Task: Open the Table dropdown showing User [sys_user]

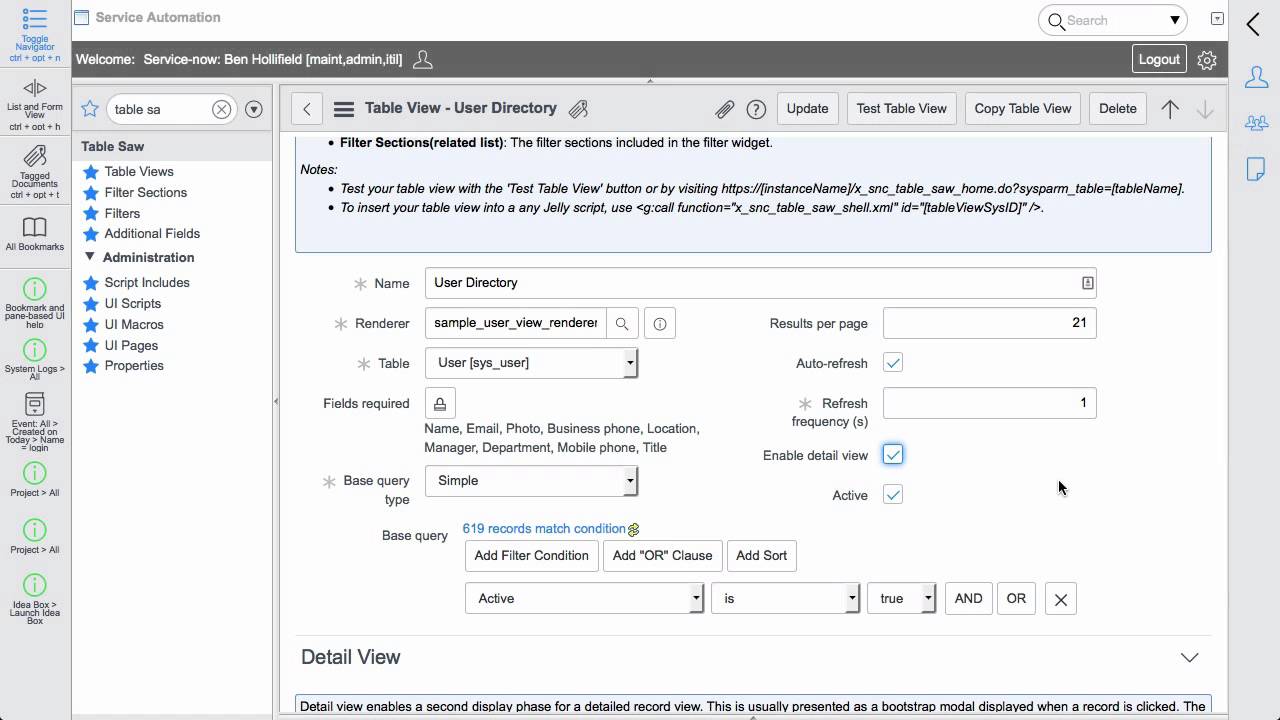Action: click(x=531, y=363)
